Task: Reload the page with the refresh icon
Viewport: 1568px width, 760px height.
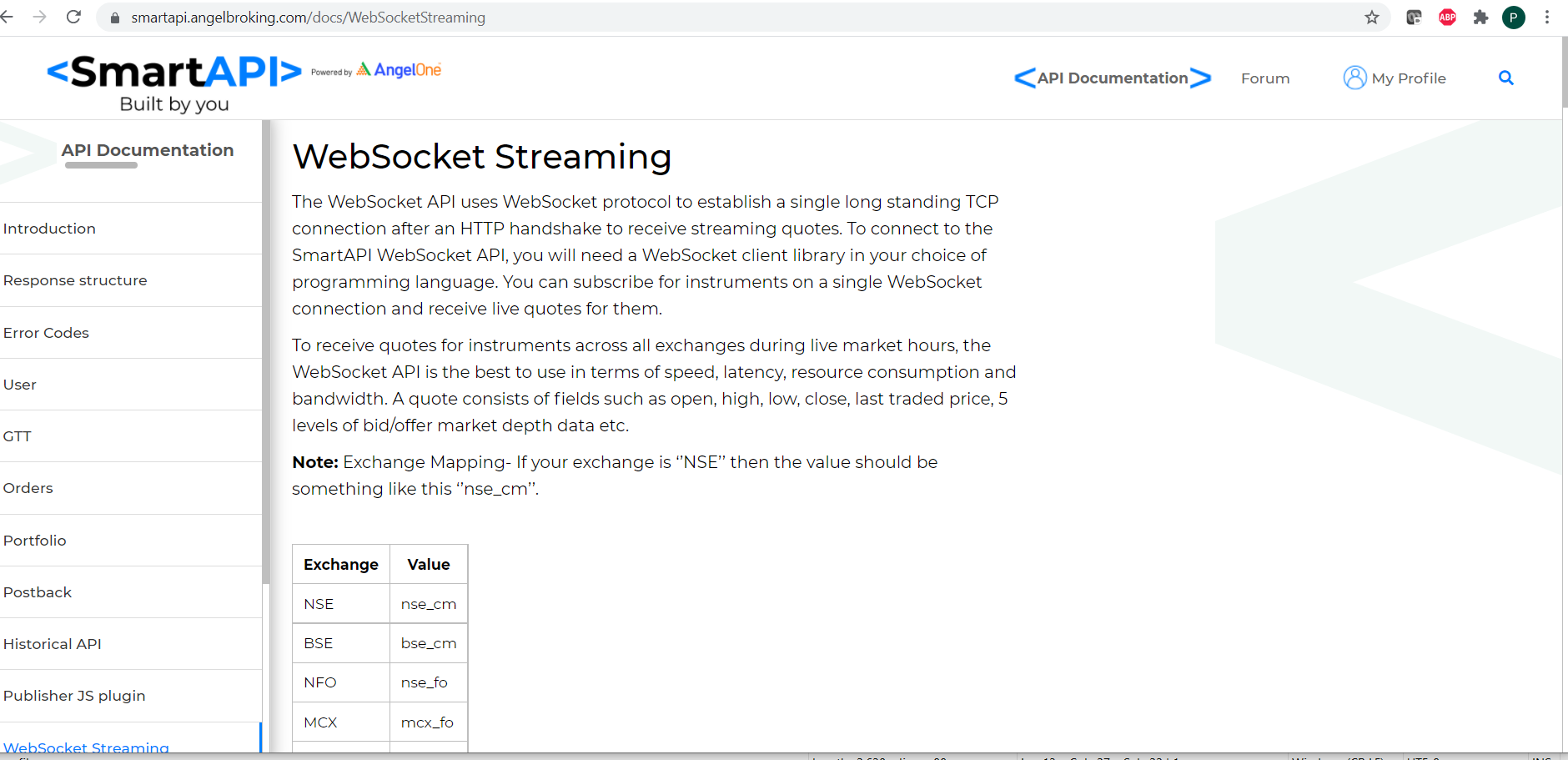Action: (x=73, y=17)
